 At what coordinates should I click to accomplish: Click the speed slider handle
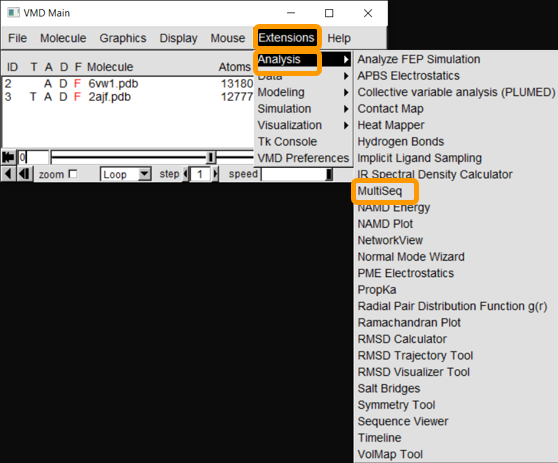[x=329, y=174]
